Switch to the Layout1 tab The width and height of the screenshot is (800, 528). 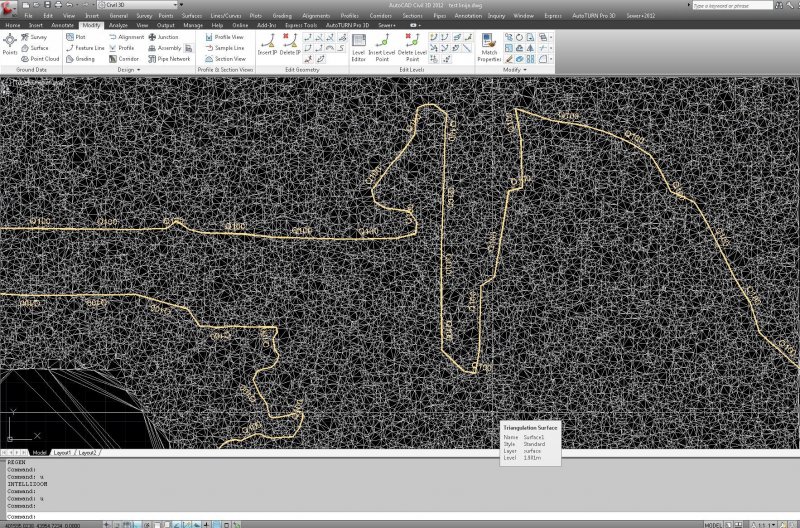[63, 453]
